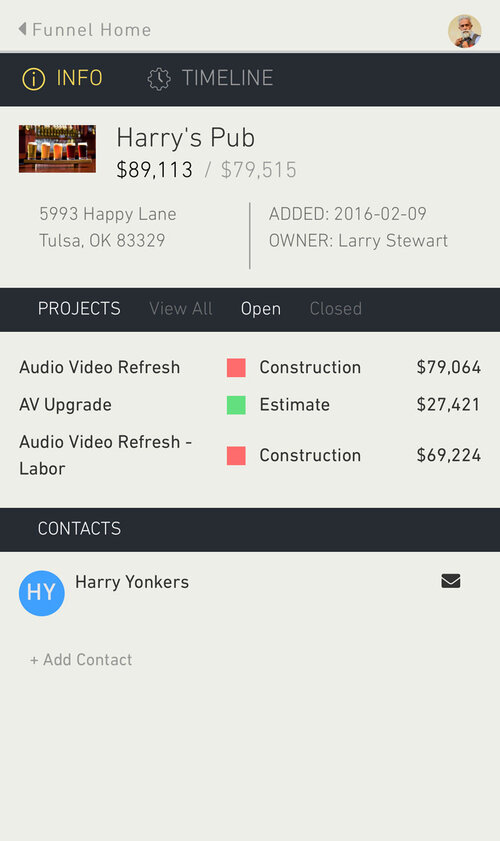Open the AV Upgrade project

[x=65, y=404]
